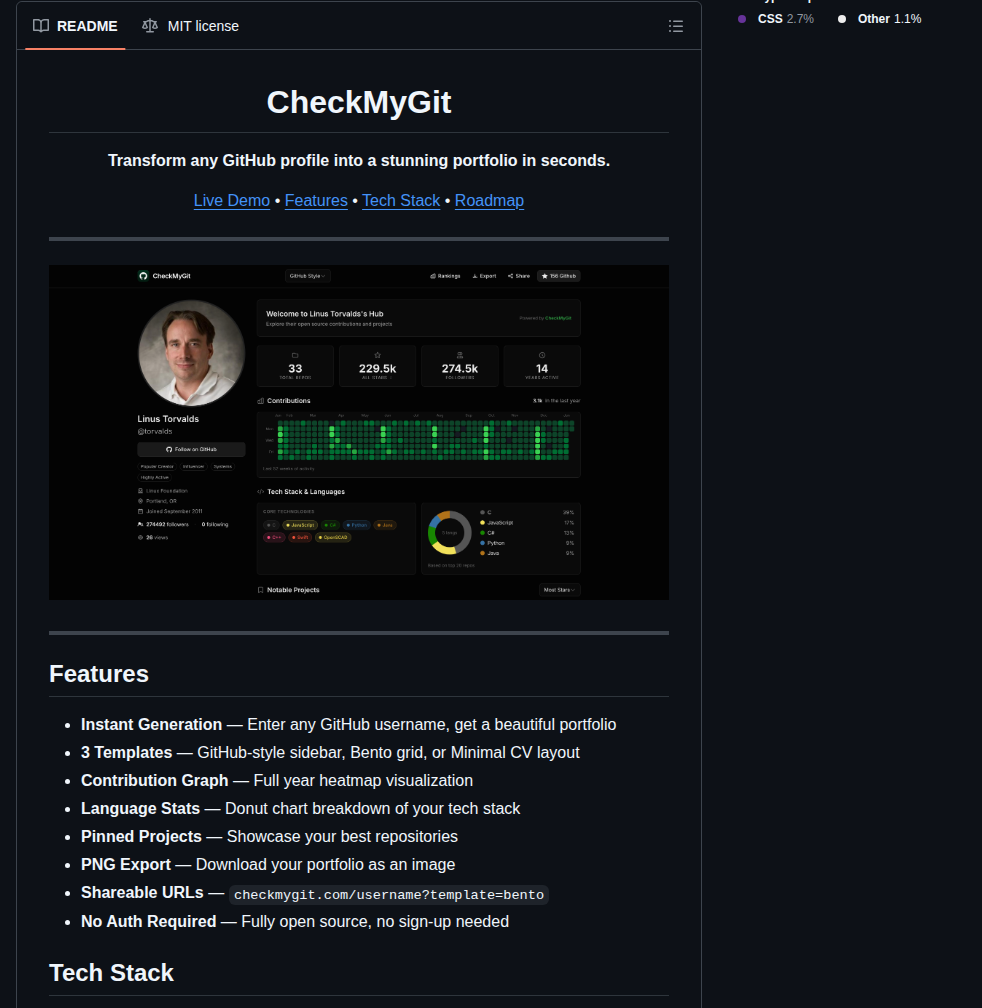The image size is (982, 1008).
Task: Follow the Tech Stack link
Action: pos(401,201)
